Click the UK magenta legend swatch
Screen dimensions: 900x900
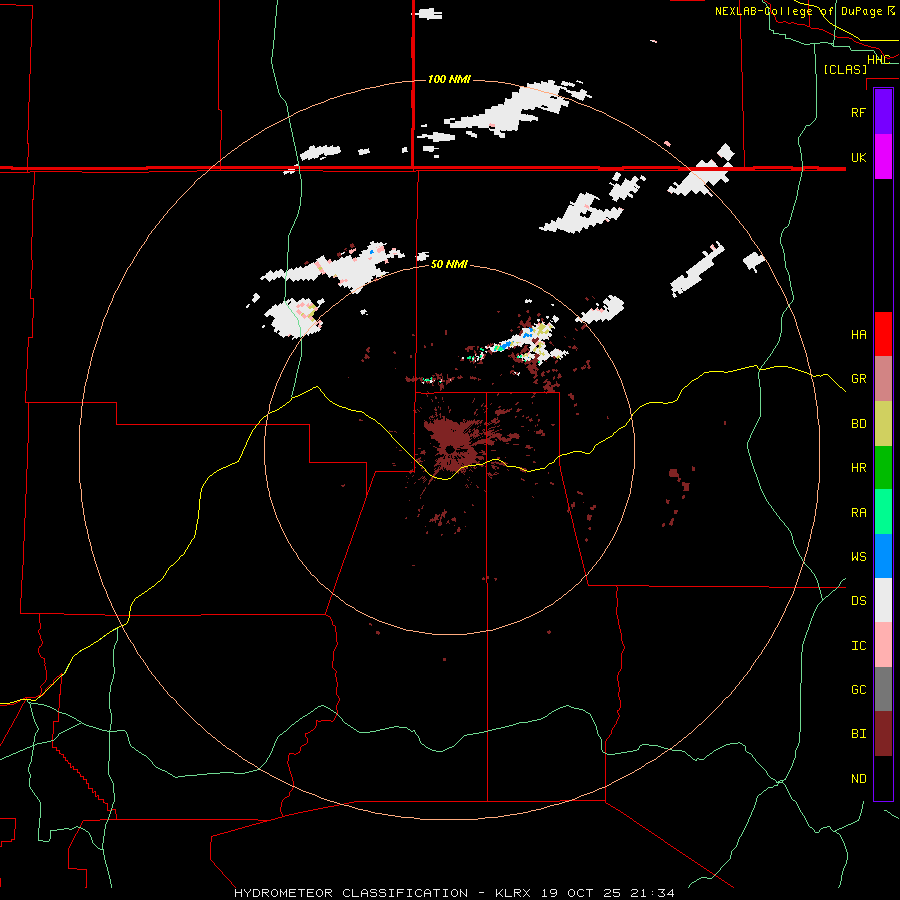tap(883, 157)
